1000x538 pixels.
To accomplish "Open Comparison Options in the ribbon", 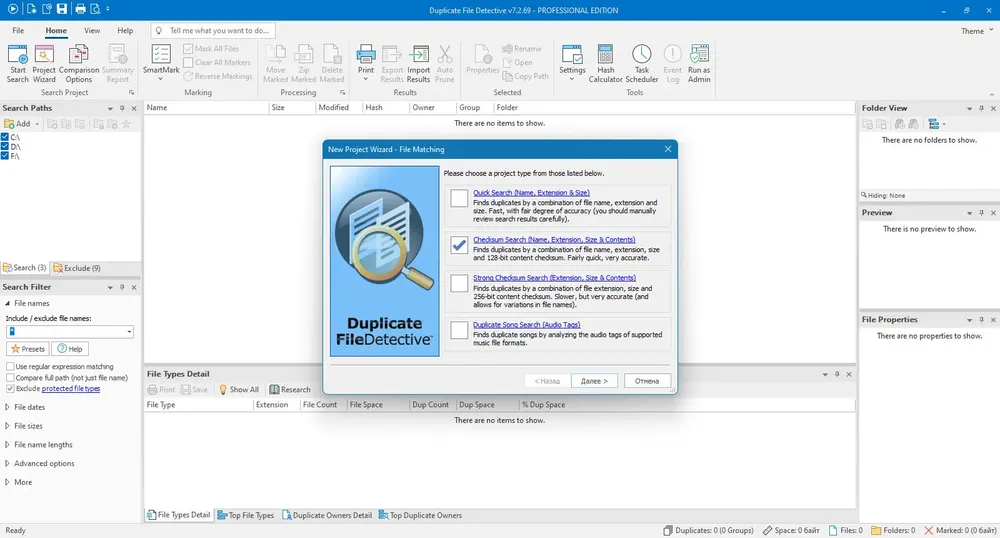I will [x=78, y=64].
